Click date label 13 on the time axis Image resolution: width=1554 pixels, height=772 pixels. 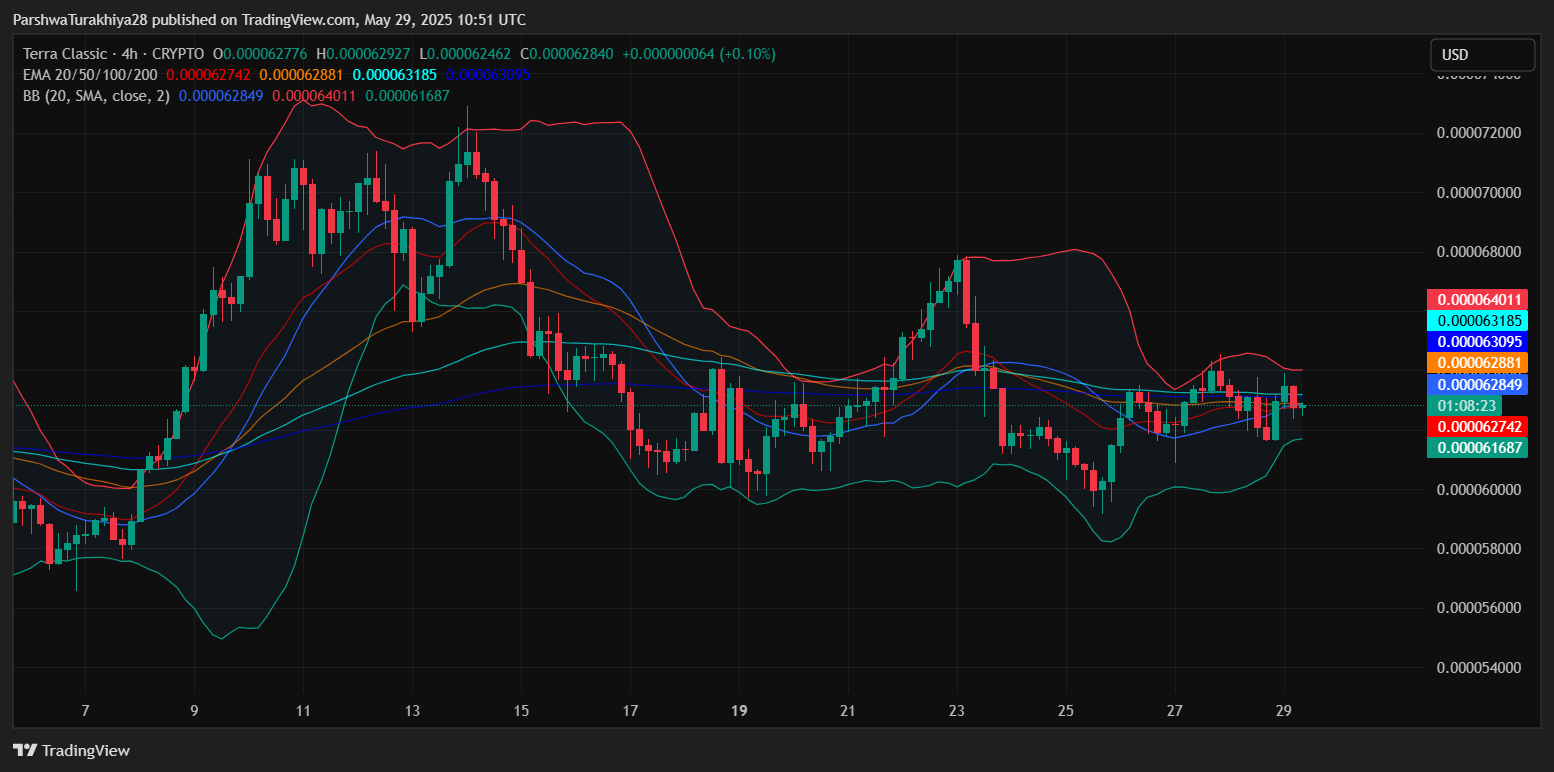point(412,711)
